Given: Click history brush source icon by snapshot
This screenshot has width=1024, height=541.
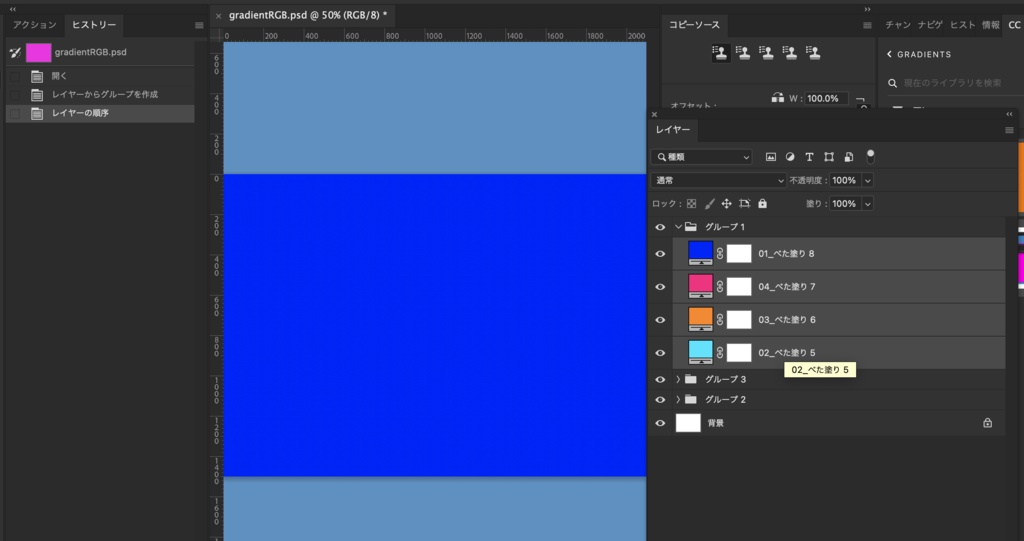Looking at the screenshot, I should pyautogui.click(x=16, y=52).
